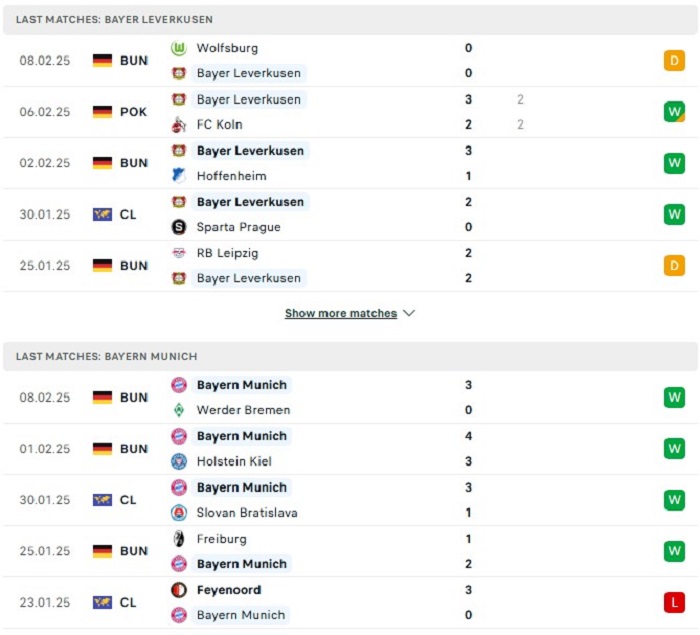Click the Show more matches link
The width and height of the screenshot is (700, 635).
coord(341,313)
